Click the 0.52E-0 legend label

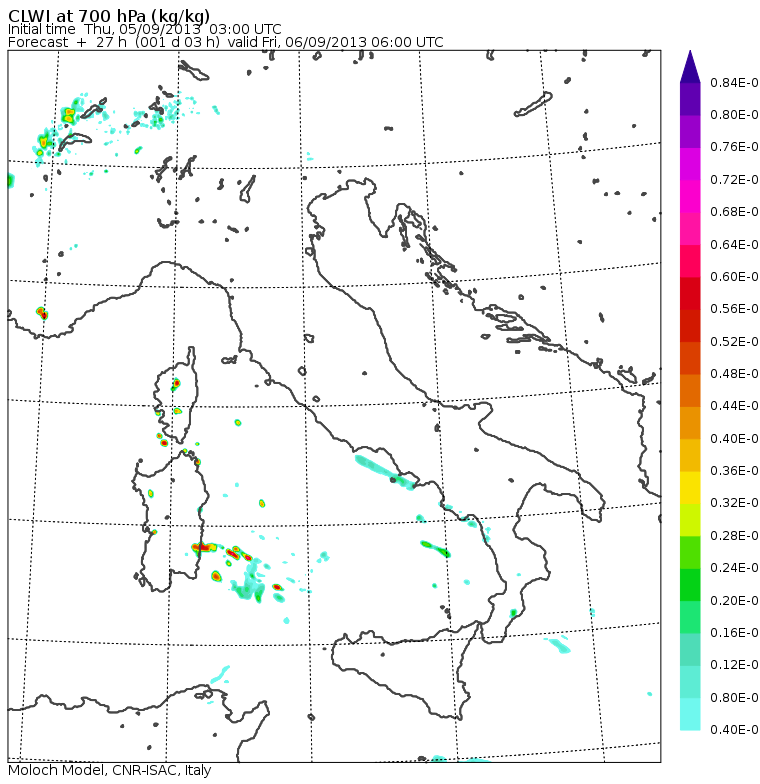pyautogui.click(x=734, y=342)
